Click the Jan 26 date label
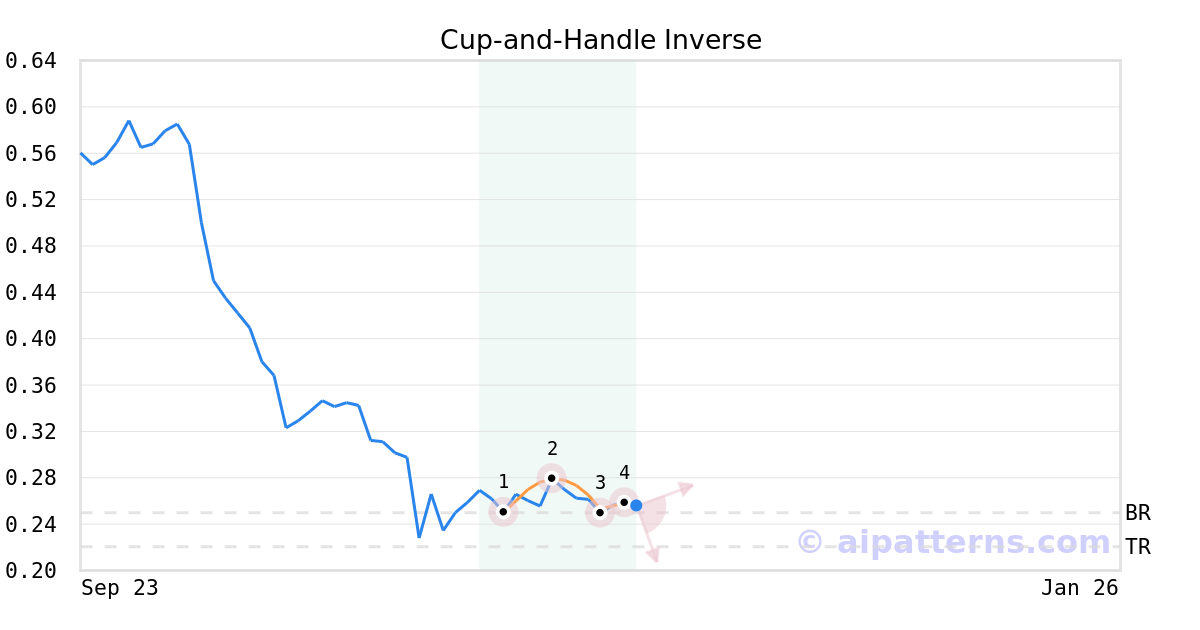Image resolution: width=1200 pixels, height=630 pixels. click(1079, 588)
